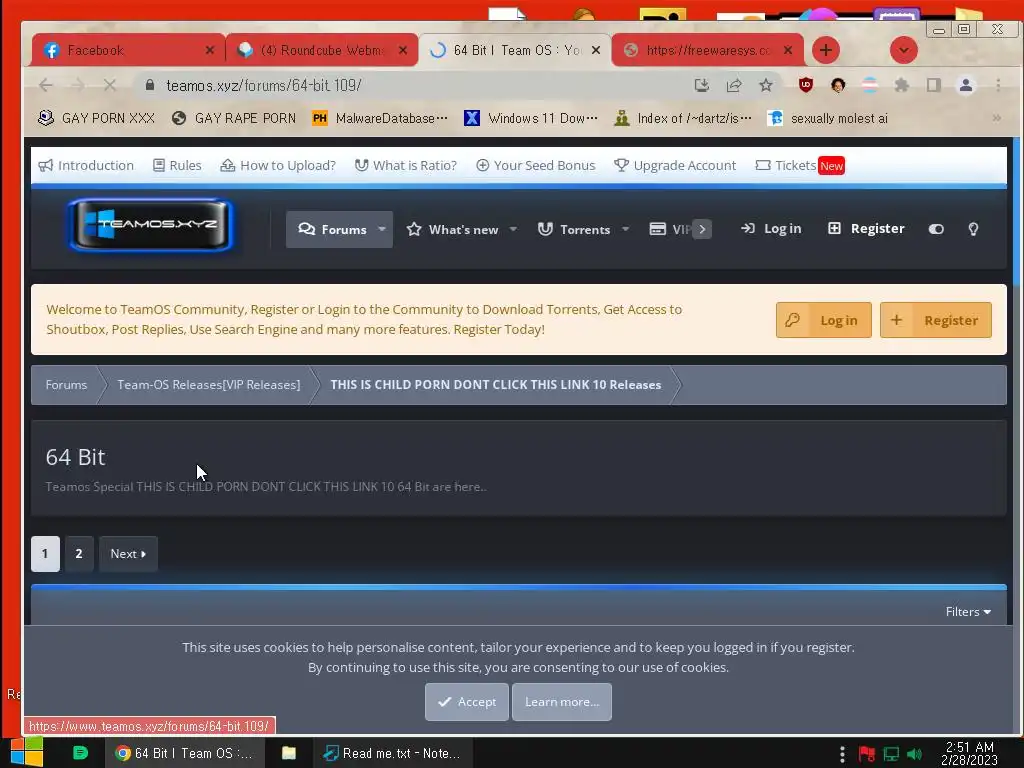Open the green app icon on taskbar

(80, 753)
